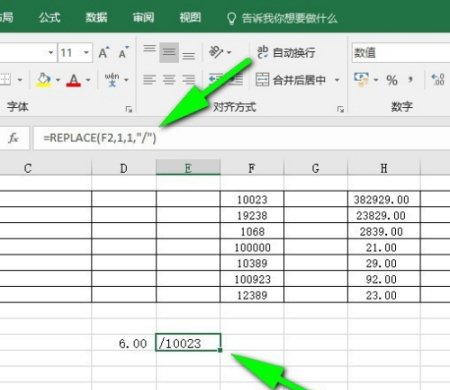Open the 审阅 (Review) tab

coord(143,17)
